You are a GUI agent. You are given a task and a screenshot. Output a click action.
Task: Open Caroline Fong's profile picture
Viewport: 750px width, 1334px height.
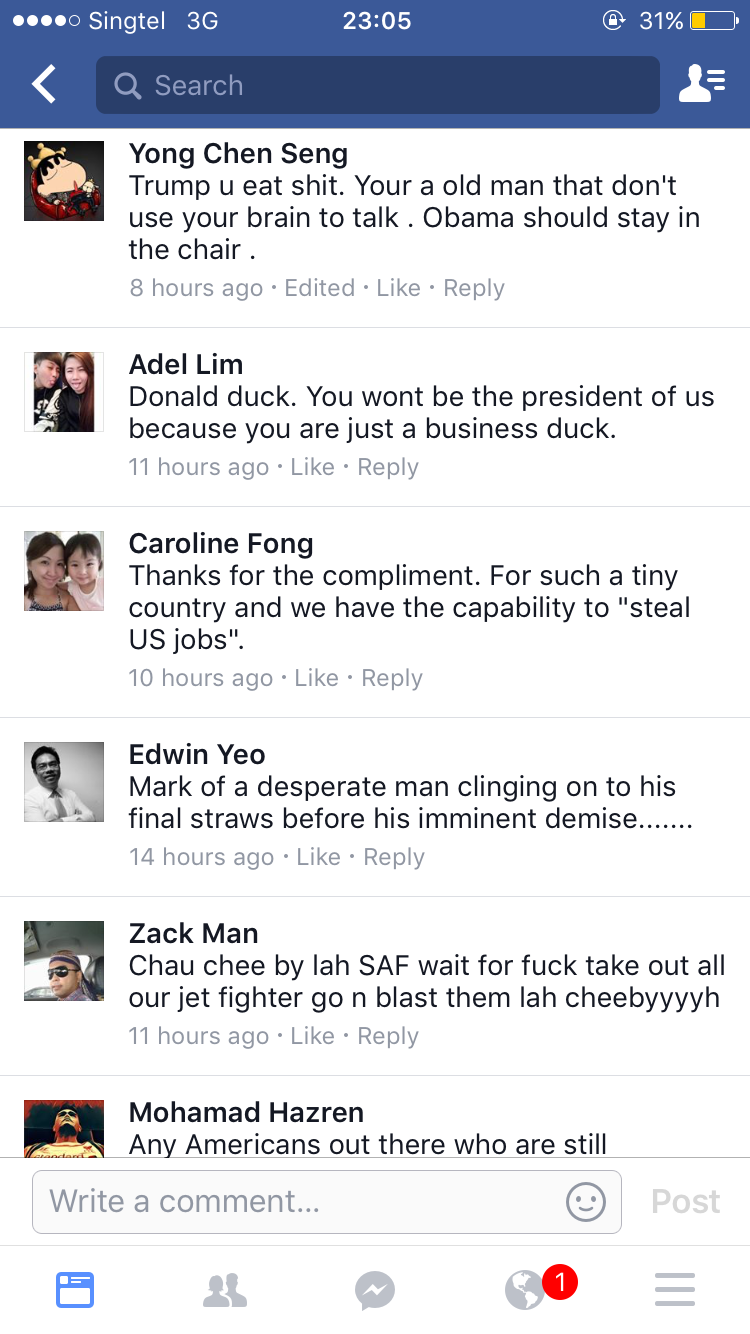64,571
